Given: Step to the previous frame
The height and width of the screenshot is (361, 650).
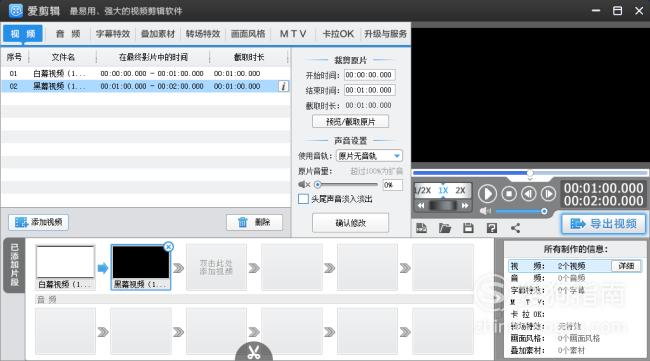Looking at the screenshot, I should pos(529,194).
